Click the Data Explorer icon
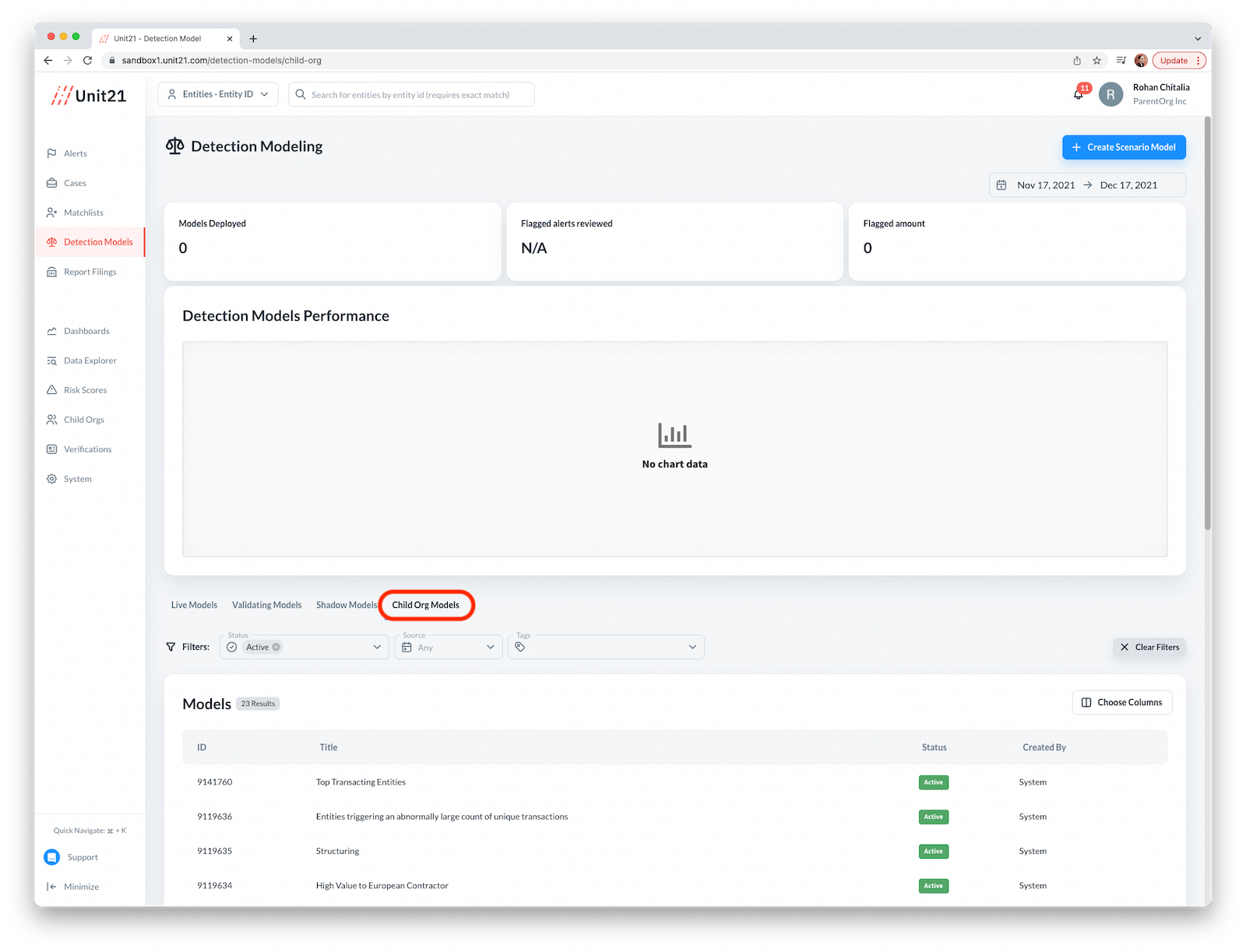This screenshot has width=1246, height=952. 51,360
